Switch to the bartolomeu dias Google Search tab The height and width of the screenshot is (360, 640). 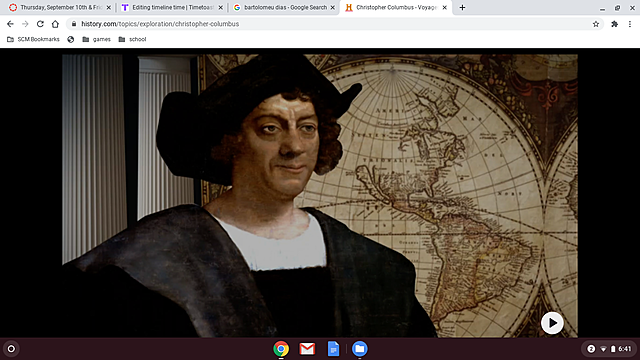(284, 7)
